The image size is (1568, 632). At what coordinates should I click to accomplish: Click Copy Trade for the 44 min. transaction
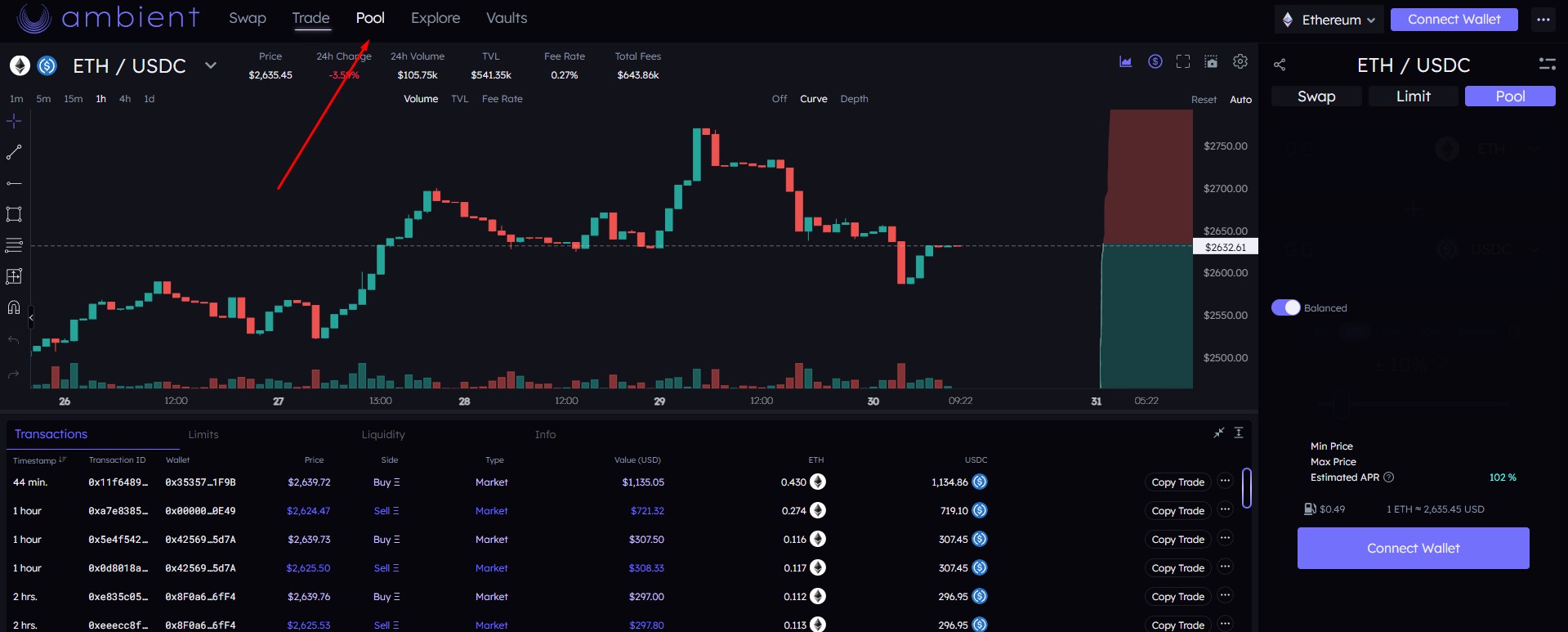[x=1177, y=482]
